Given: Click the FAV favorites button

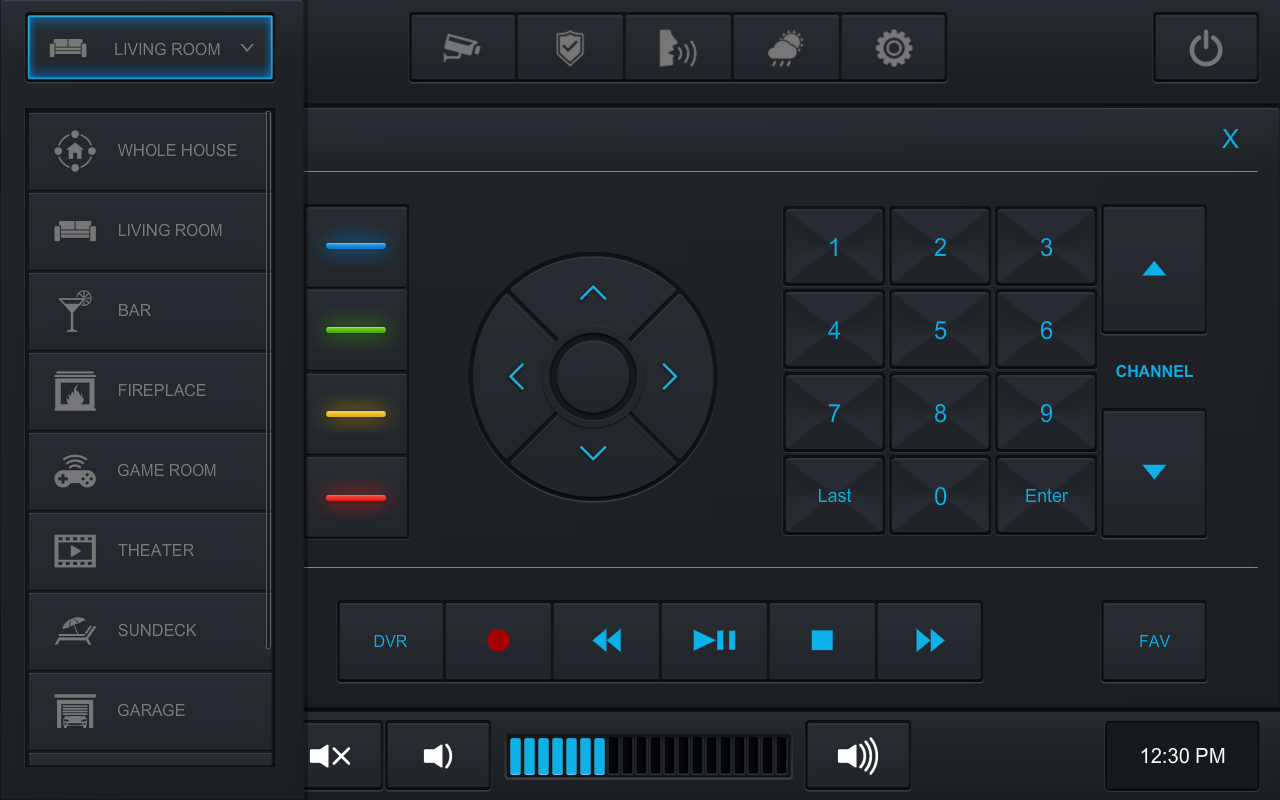Looking at the screenshot, I should click(1154, 641).
